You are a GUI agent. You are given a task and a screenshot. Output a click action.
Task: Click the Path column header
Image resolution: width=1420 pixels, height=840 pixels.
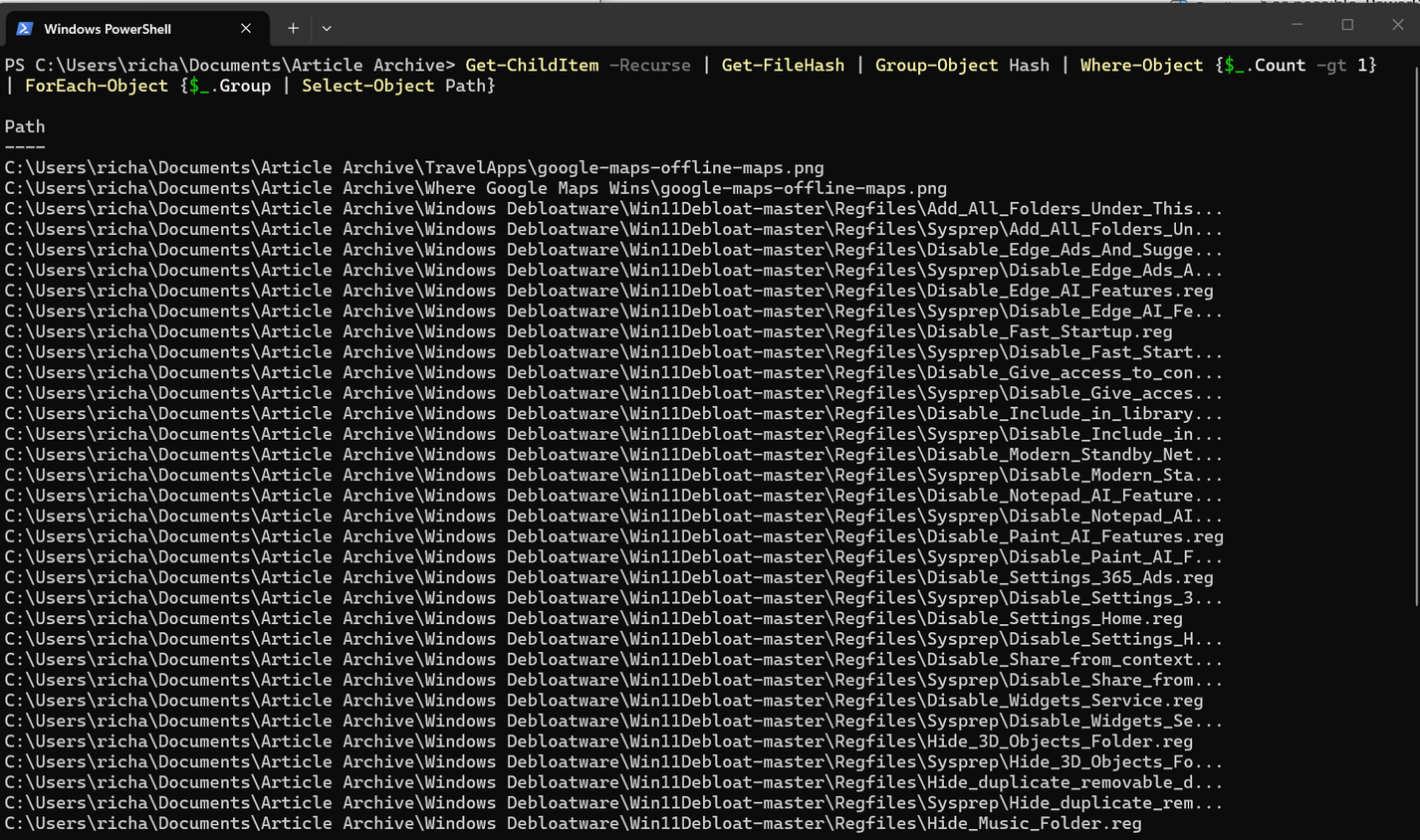(x=25, y=126)
